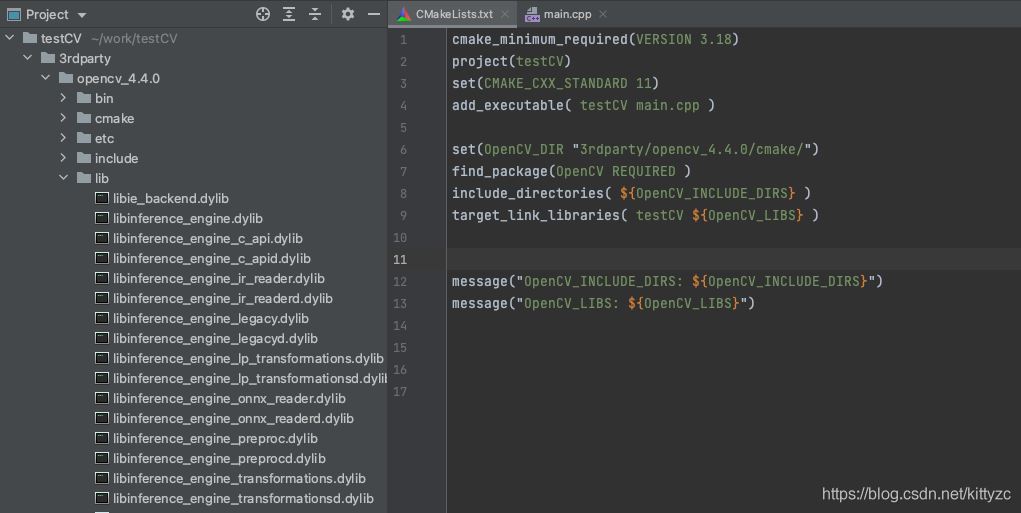Select libinference_engine_preprocd.dylib file
The image size is (1021, 513).
219,459
